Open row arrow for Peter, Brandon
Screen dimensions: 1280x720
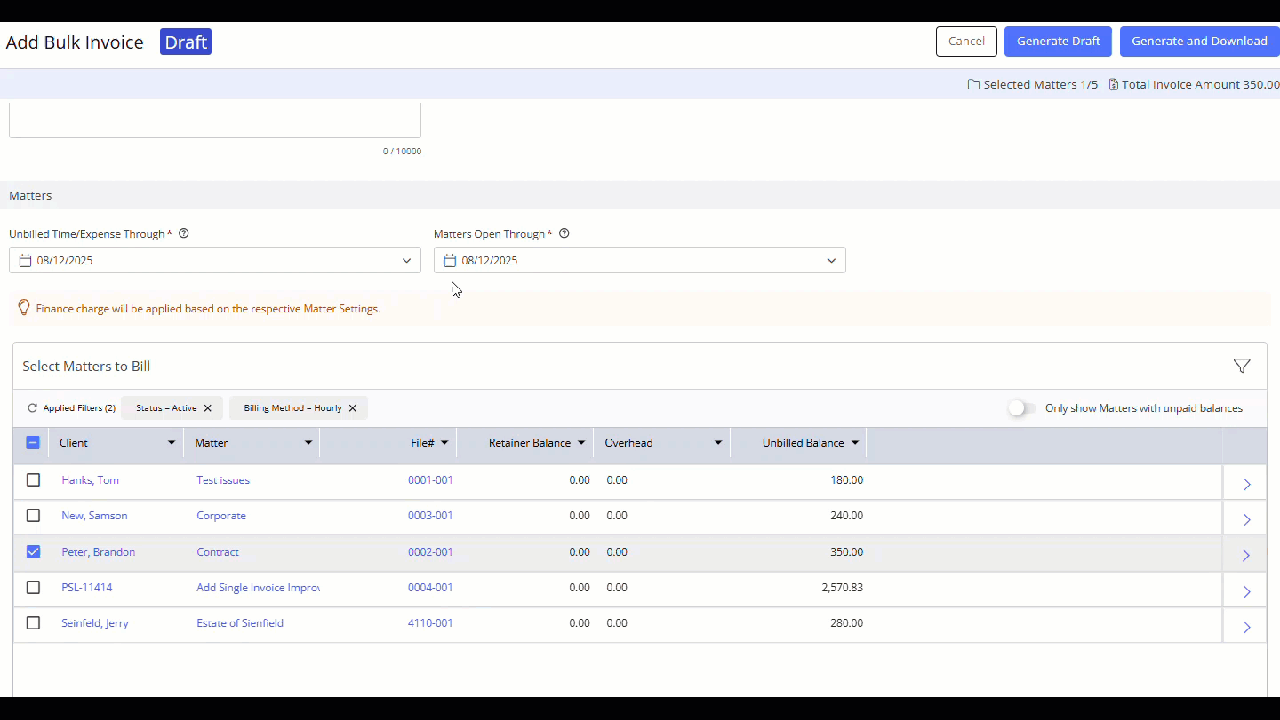(1246, 555)
